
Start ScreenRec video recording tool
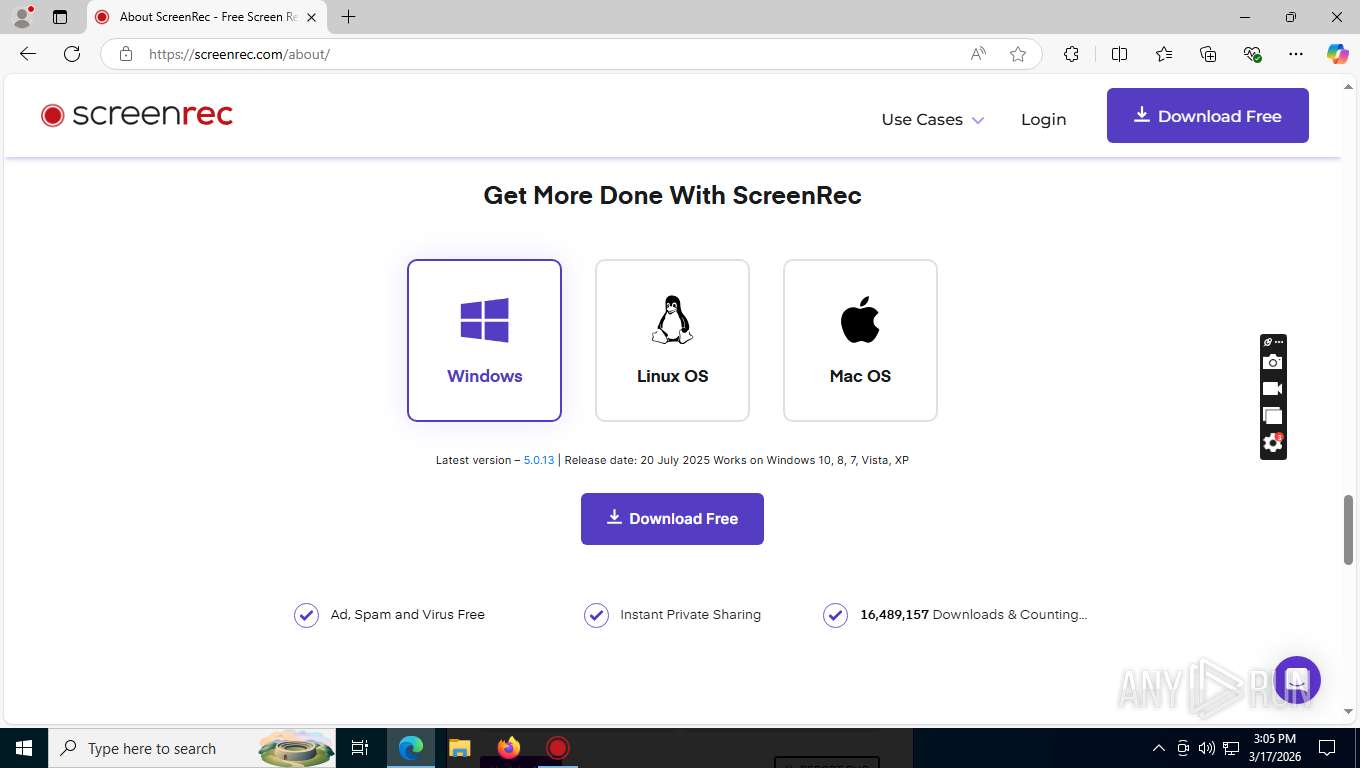tap(1272, 389)
